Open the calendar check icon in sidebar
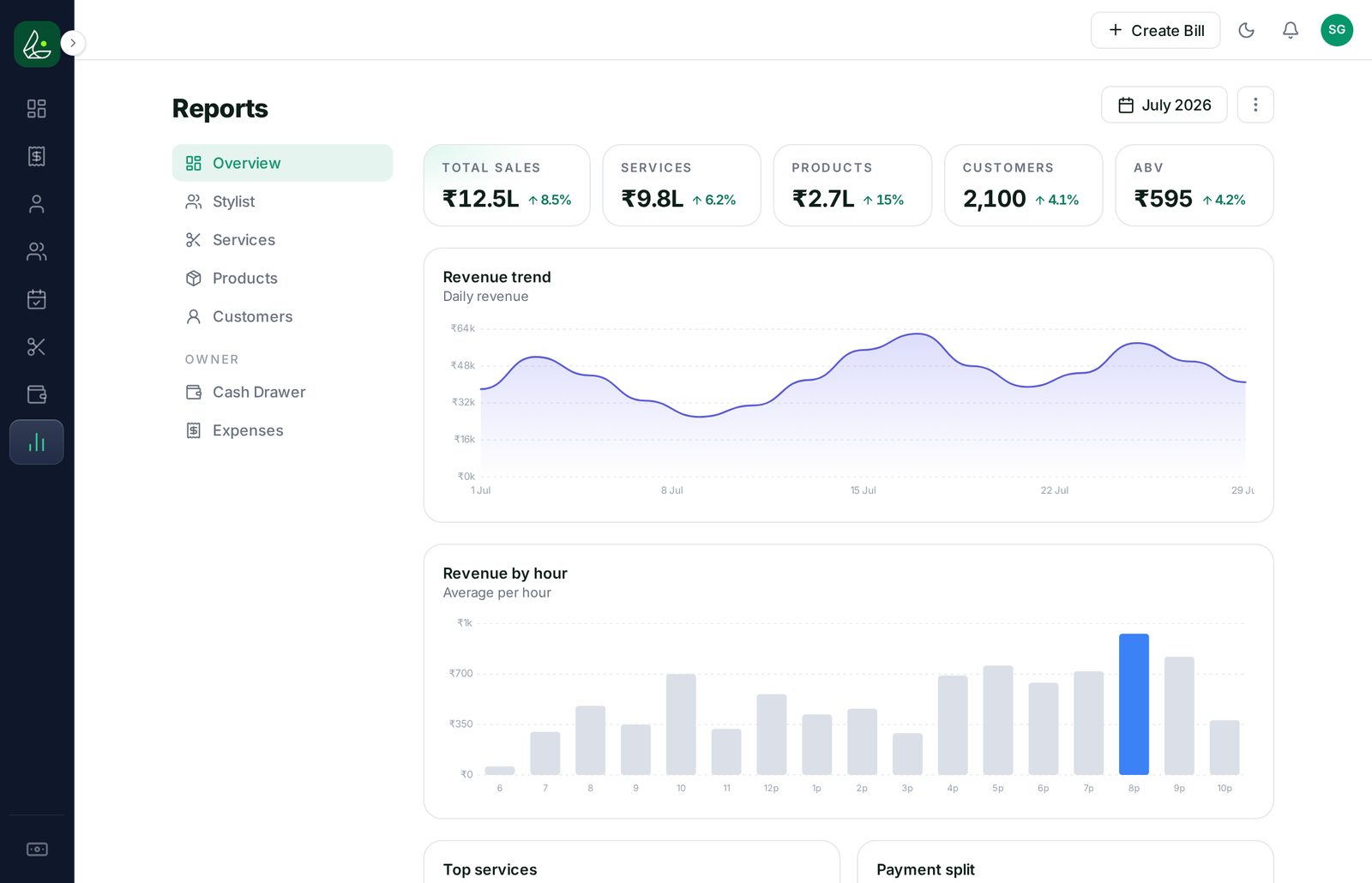This screenshot has height=883, width=1372. click(x=37, y=299)
